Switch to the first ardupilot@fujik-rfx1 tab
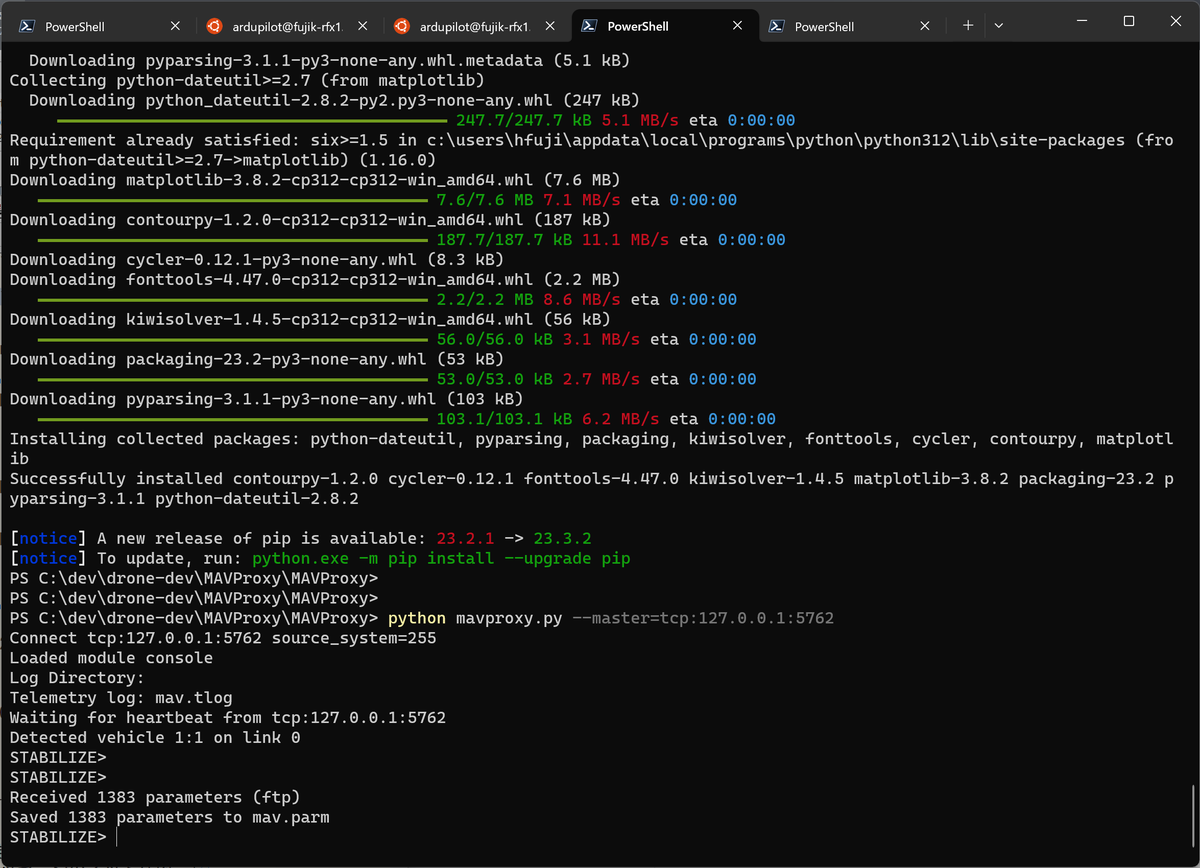The width and height of the screenshot is (1200, 868). (x=287, y=27)
